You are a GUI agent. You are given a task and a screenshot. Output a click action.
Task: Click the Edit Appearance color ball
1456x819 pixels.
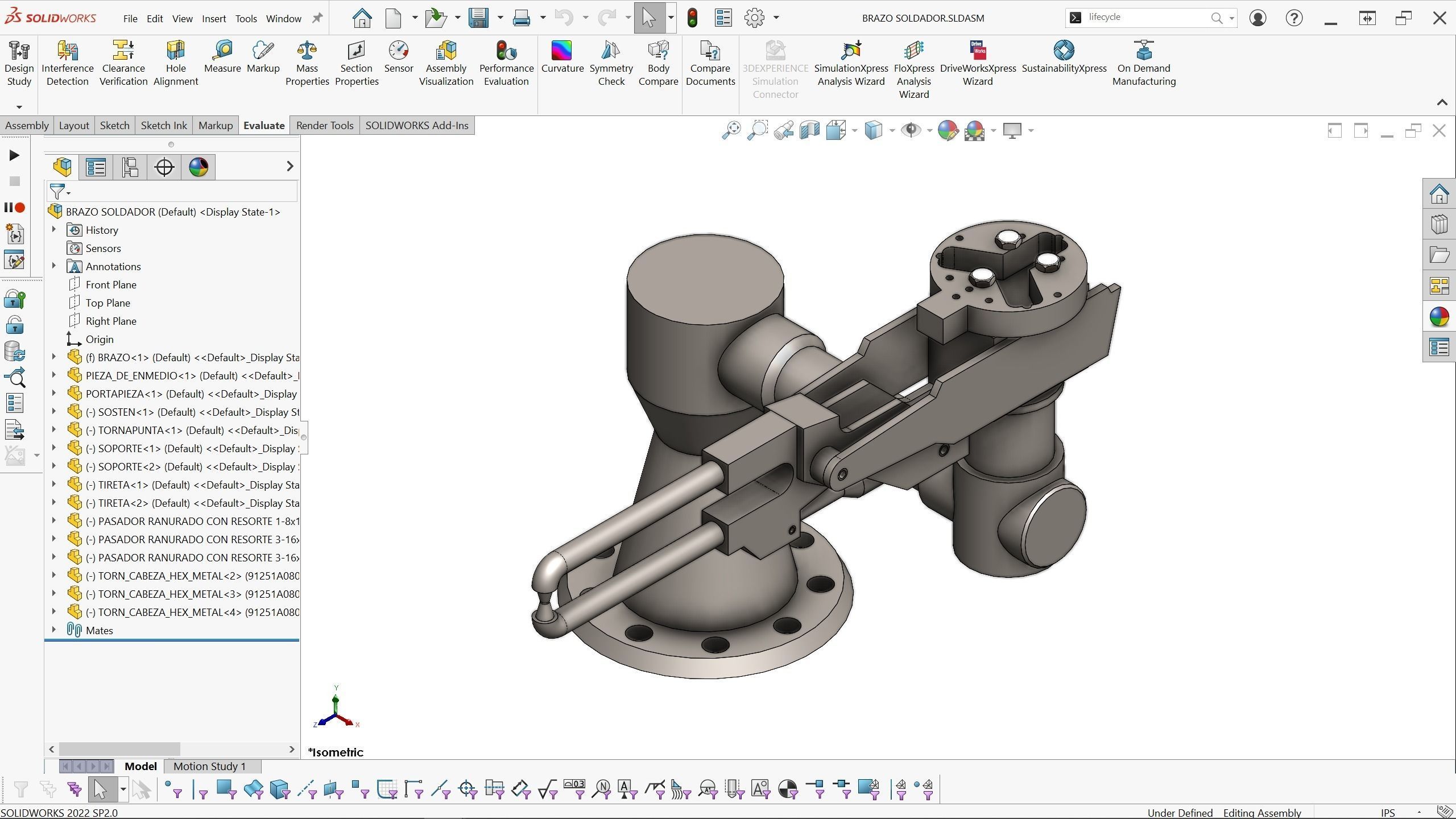948,131
